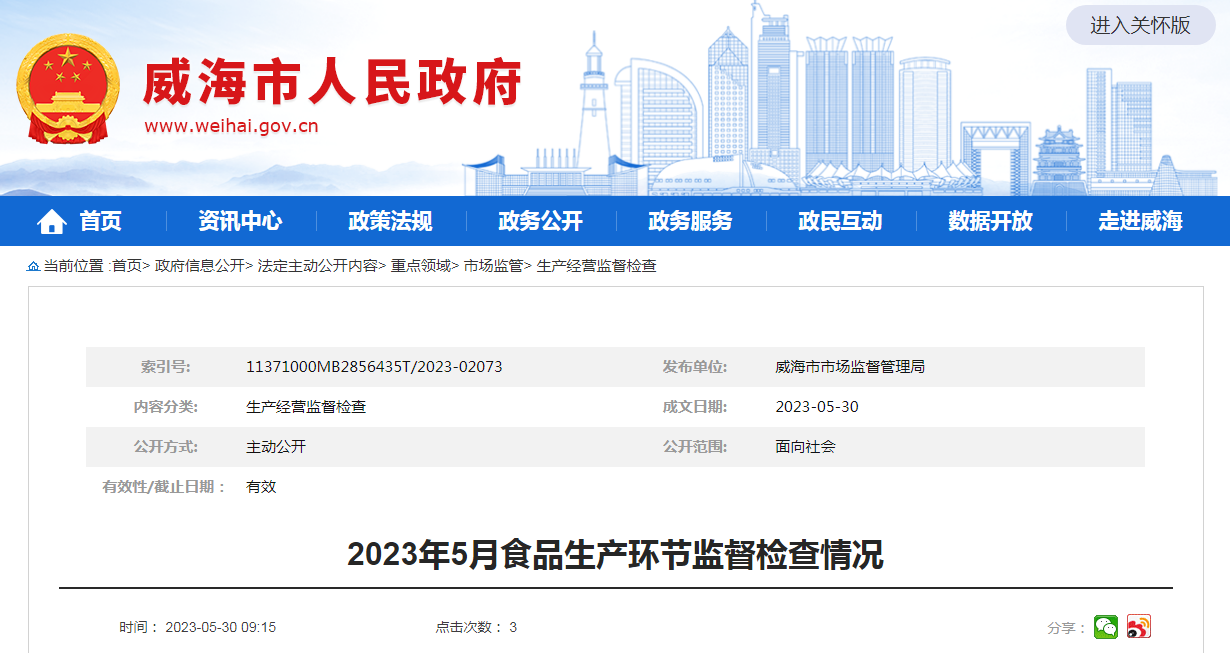
Task: Select index number 11371000MB2856435T/2023-02073
Action: [x=374, y=367]
